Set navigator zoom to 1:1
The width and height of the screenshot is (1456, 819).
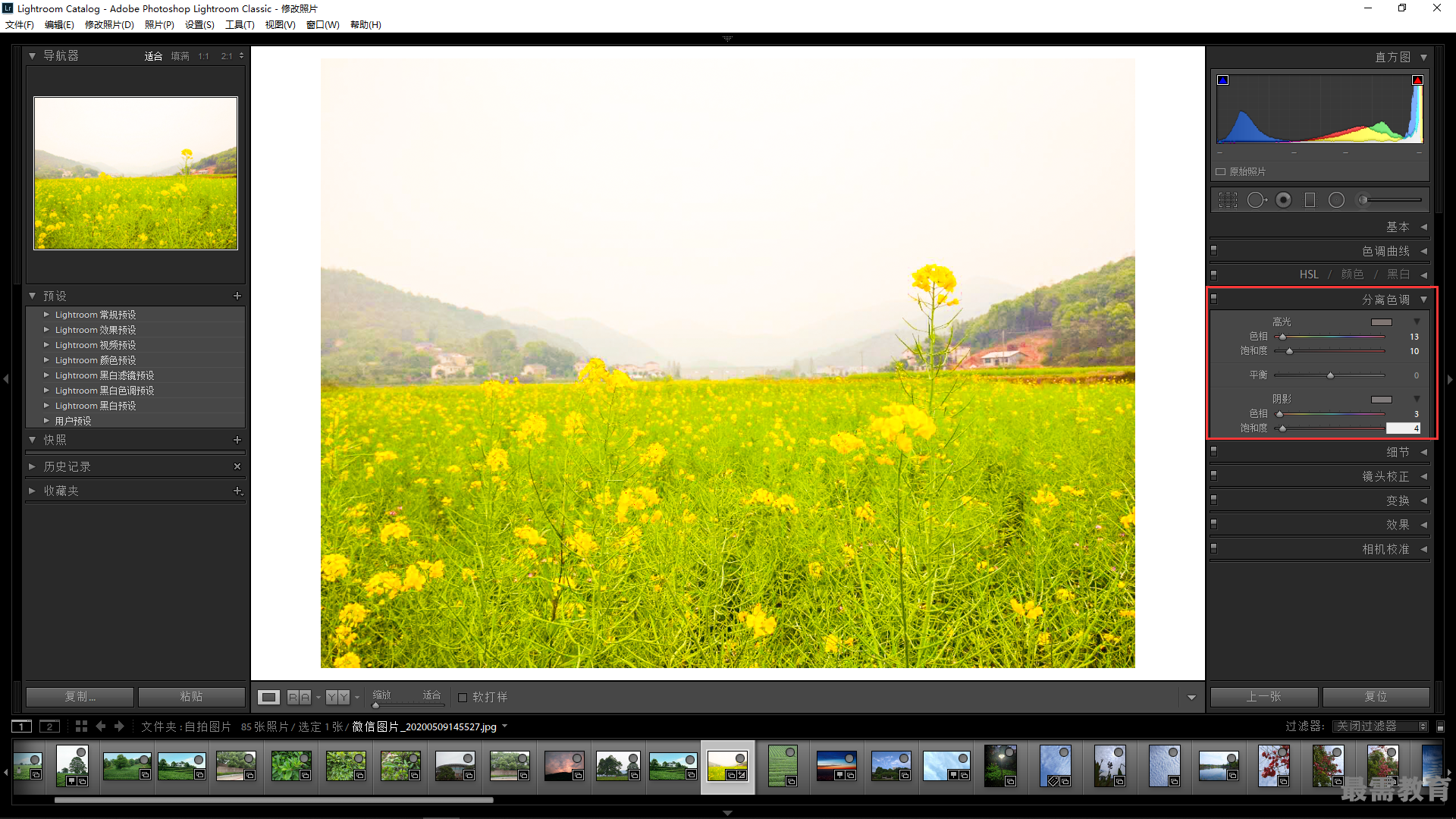click(x=203, y=56)
